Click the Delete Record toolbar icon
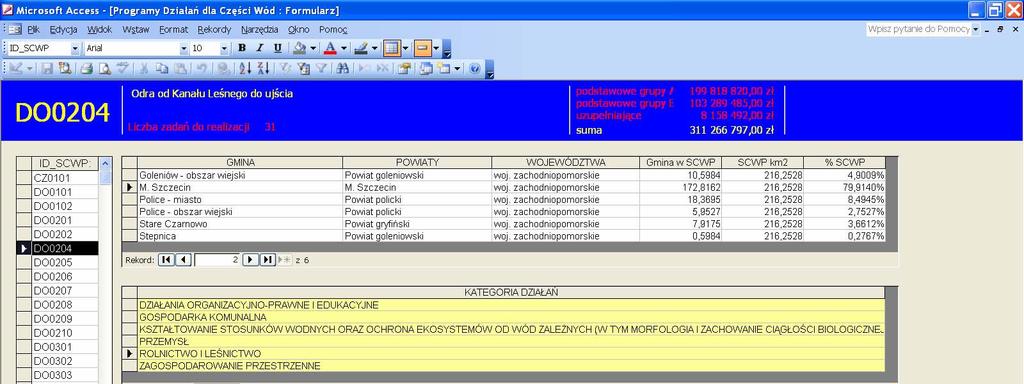This screenshot has height=384, width=1024. click(x=383, y=68)
